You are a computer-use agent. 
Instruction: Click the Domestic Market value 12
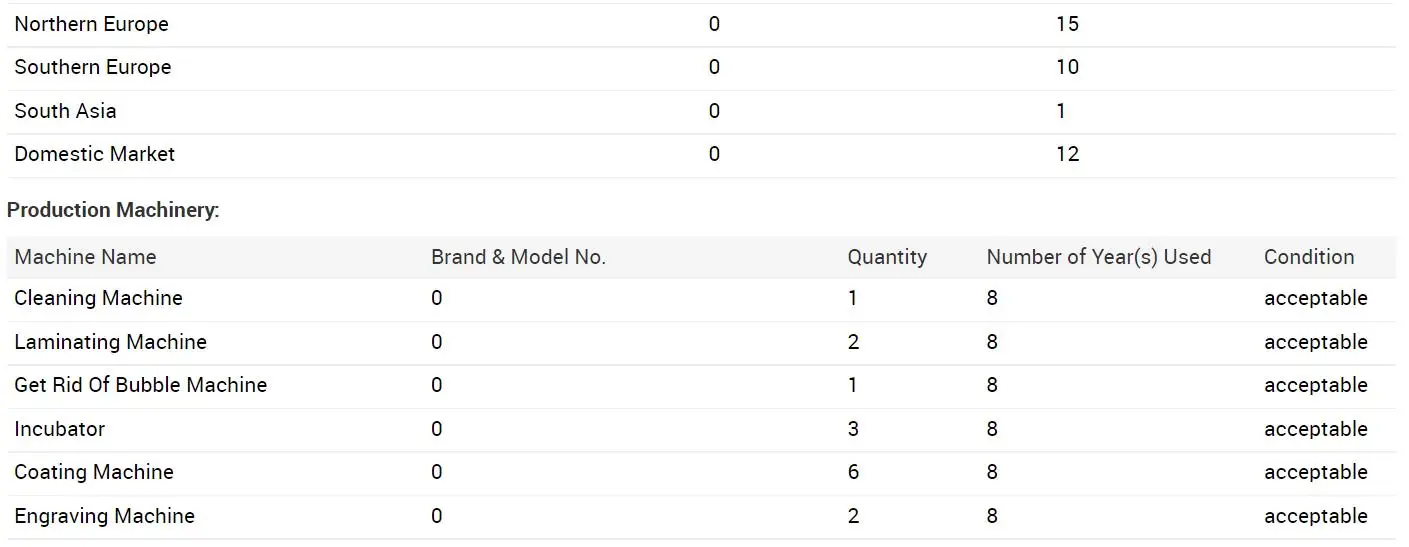(x=1067, y=154)
